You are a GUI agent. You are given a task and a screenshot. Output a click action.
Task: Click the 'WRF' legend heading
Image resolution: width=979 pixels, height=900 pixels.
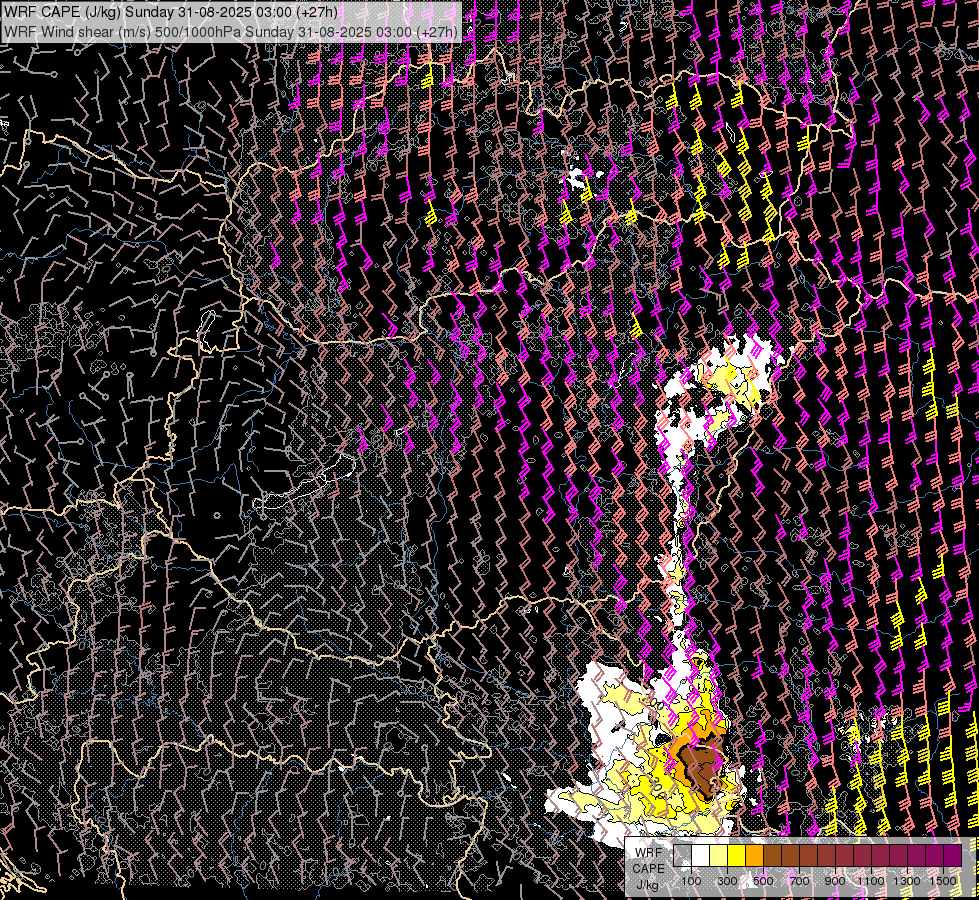649,853
